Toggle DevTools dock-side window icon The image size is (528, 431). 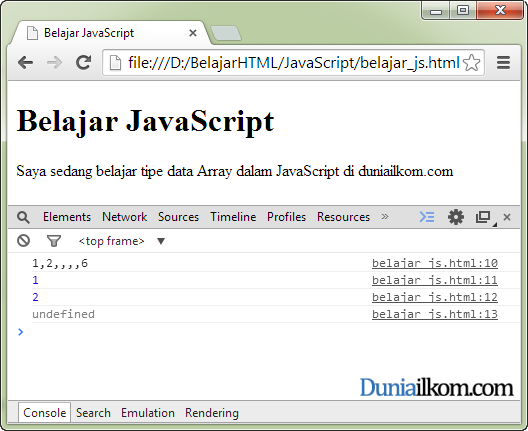[484, 217]
